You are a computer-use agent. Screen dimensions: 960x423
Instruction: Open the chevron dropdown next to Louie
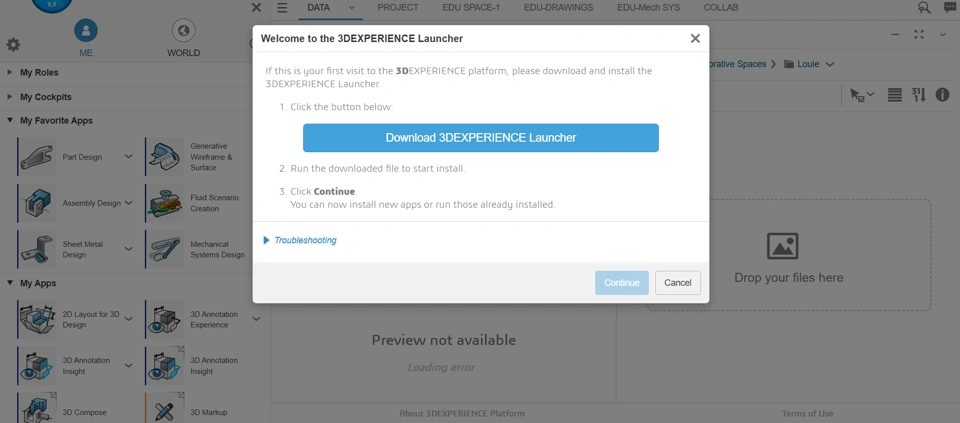(830, 64)
